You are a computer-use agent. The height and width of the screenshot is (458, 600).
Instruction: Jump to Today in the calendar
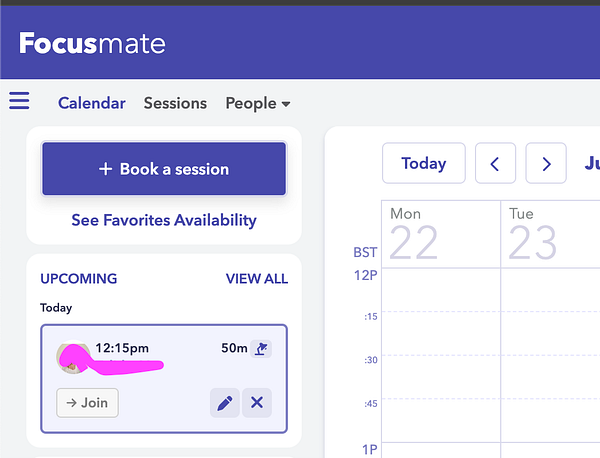click(424, 163)
